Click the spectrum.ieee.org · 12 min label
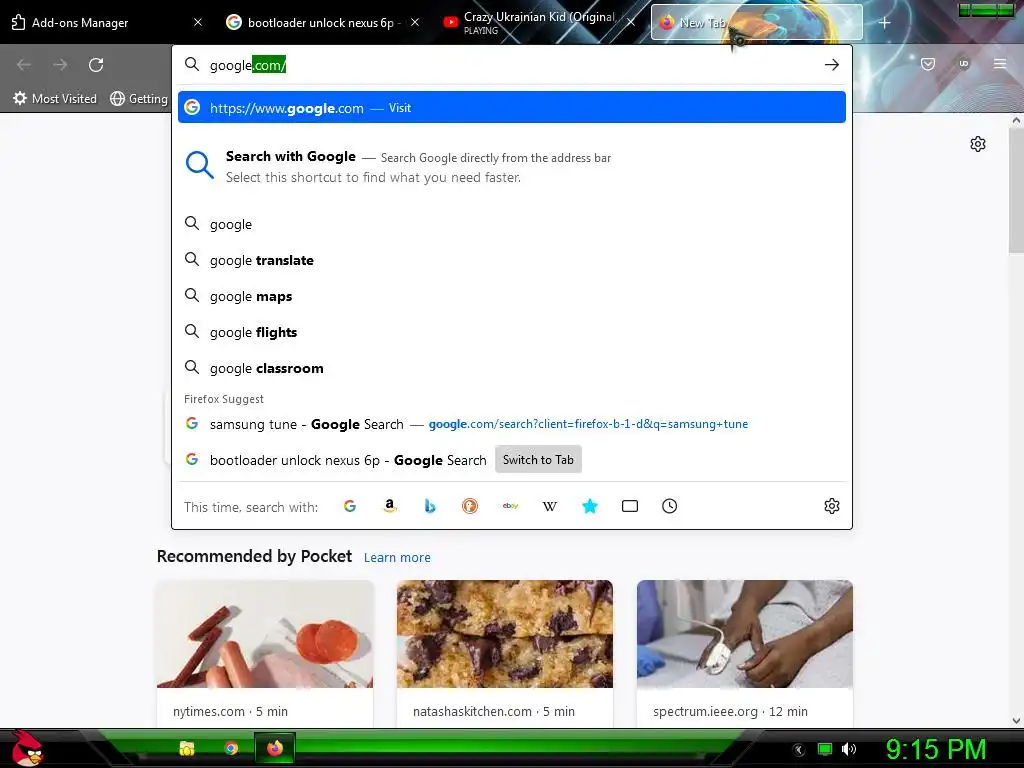The height and width of the screenshot is (768, 1024). pos(730,711)
